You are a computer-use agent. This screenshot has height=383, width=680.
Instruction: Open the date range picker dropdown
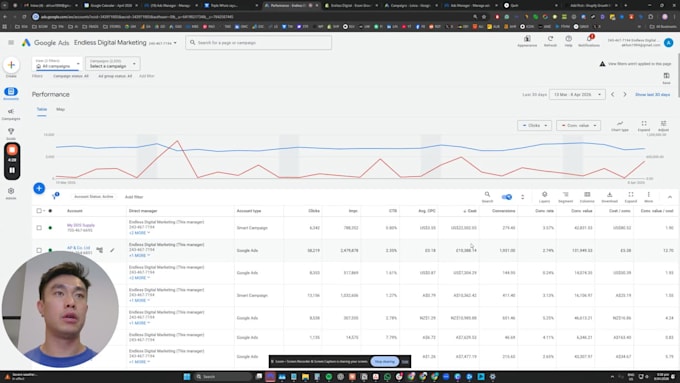(x=577, y=95)
